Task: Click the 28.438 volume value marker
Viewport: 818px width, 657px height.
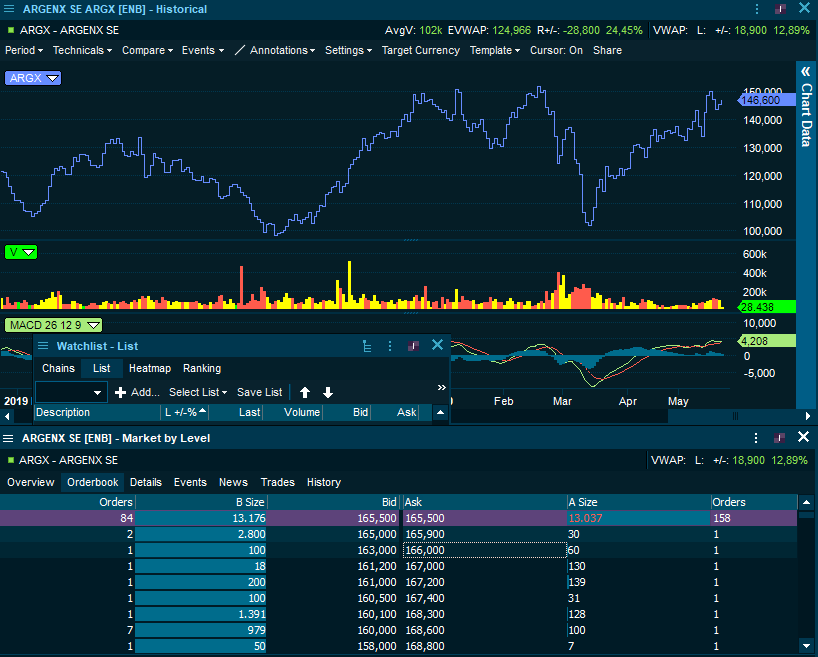Action: (x=767, y=307)
